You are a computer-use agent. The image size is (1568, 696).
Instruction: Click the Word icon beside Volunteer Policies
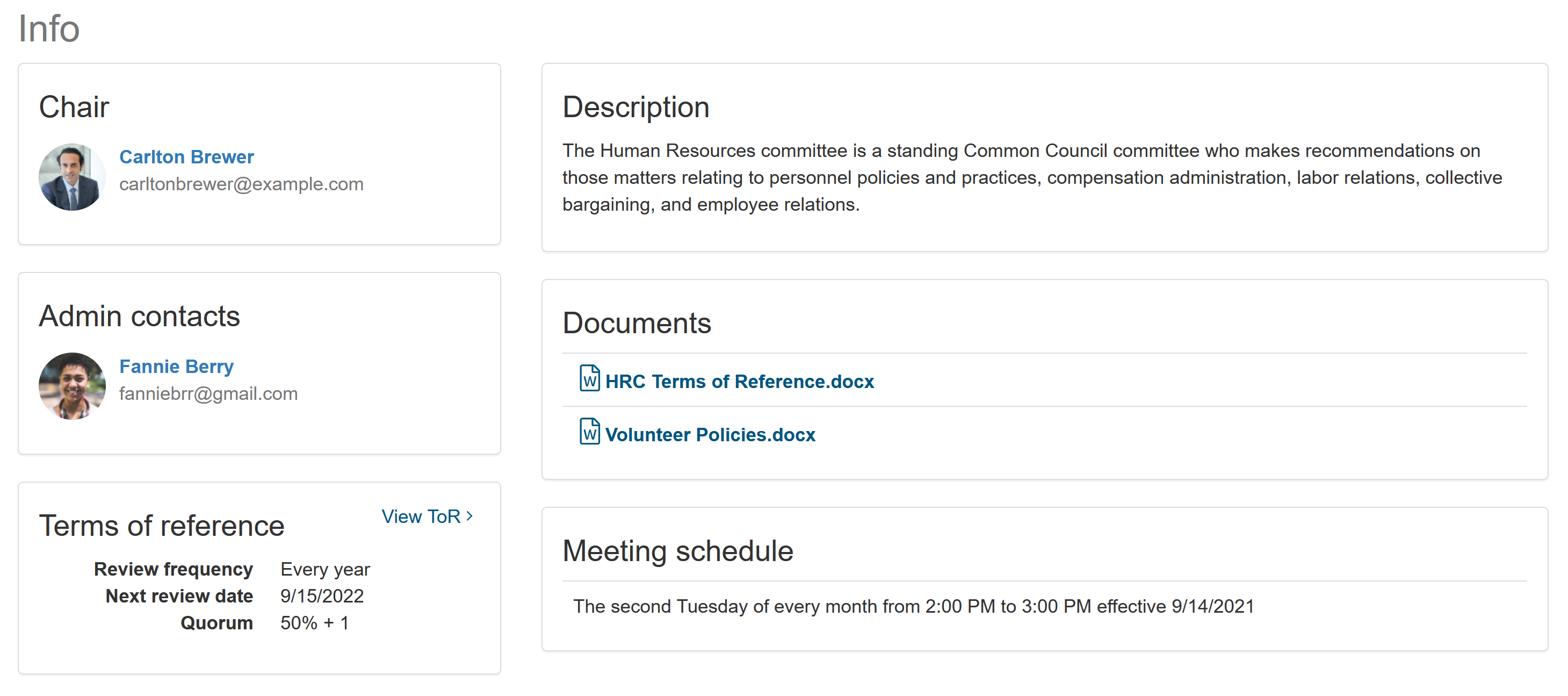(589, 432)
